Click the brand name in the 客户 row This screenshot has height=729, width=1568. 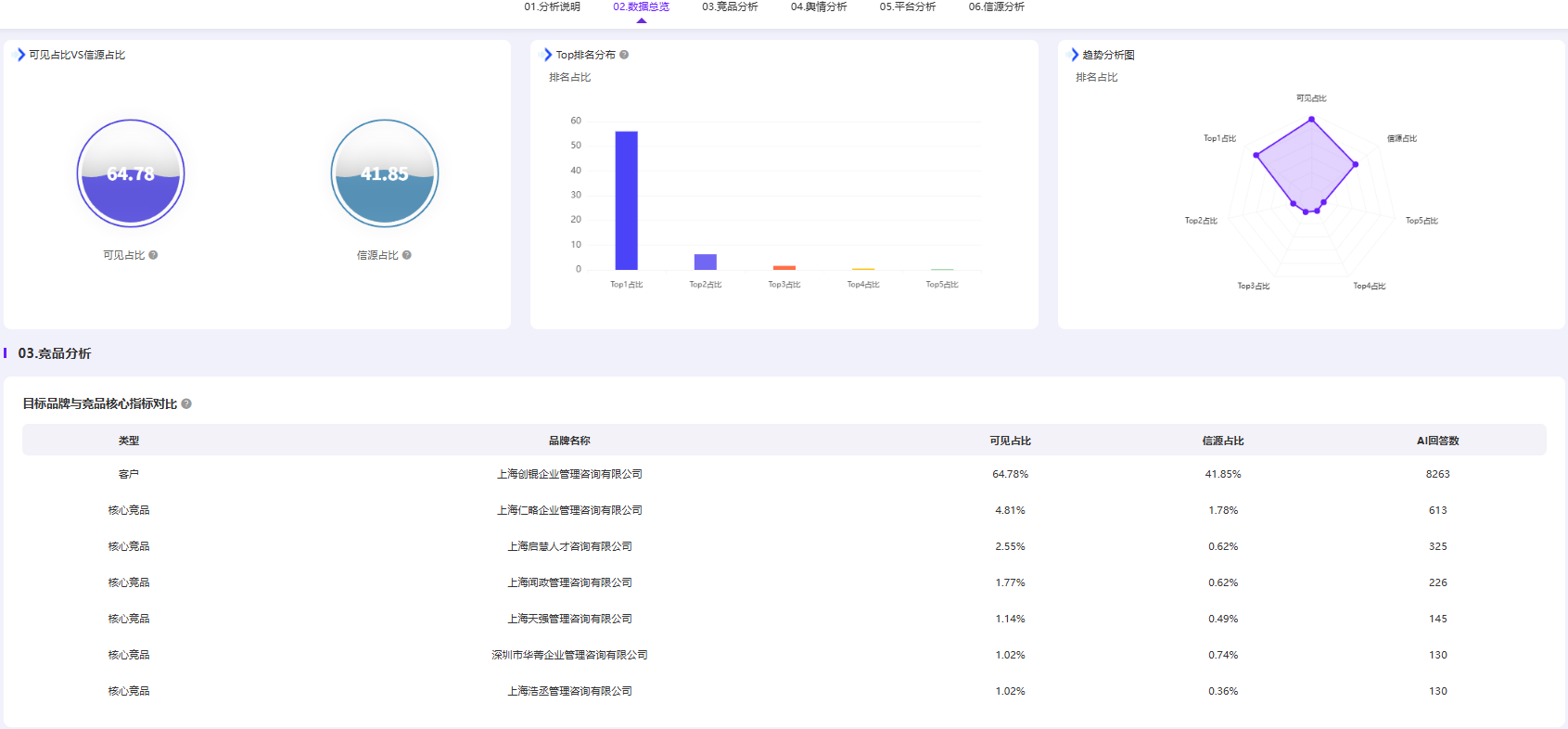(x=569, y=474)
